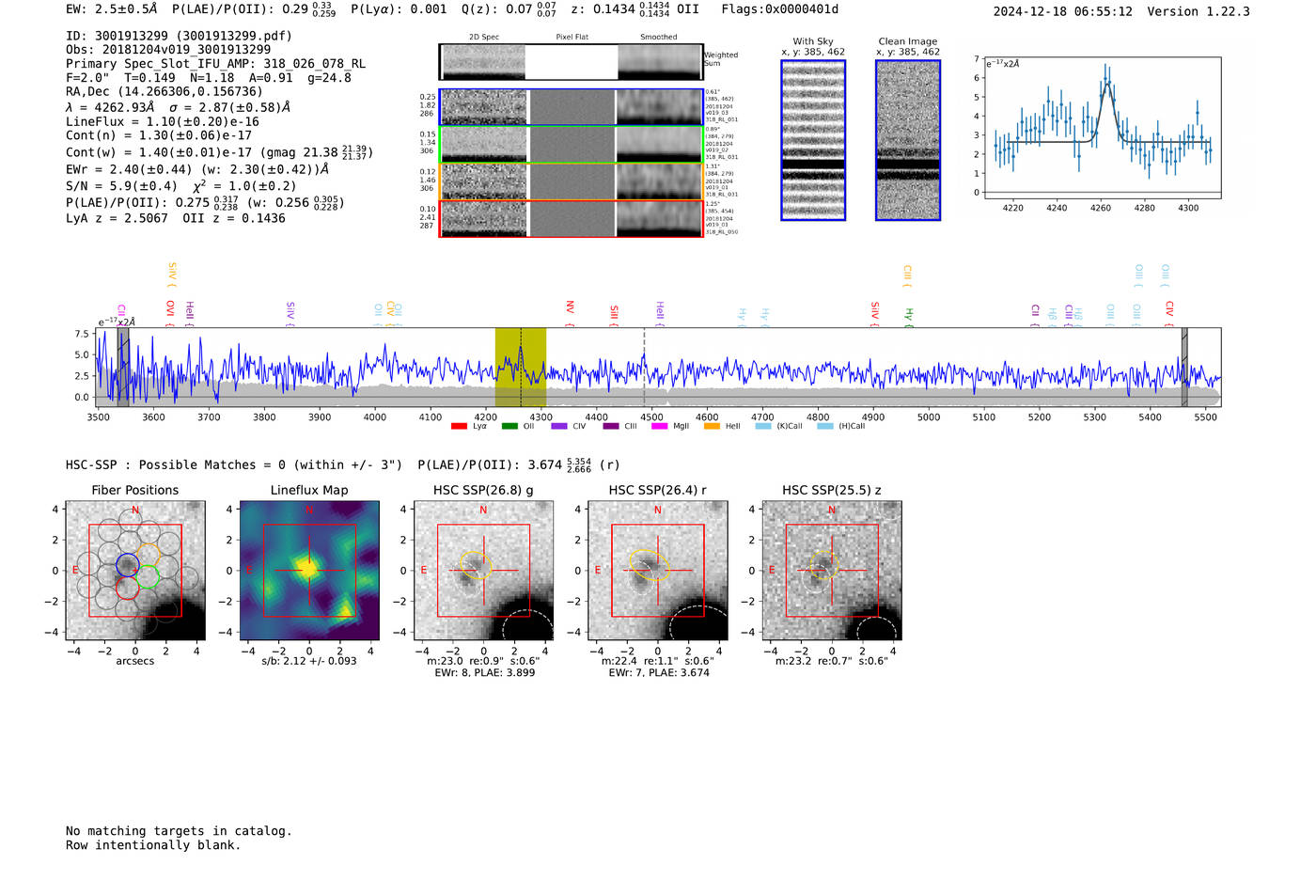This screenshot has height=896, width=1316.
Task: Open the With Sky image cutout
Action: 813,140
